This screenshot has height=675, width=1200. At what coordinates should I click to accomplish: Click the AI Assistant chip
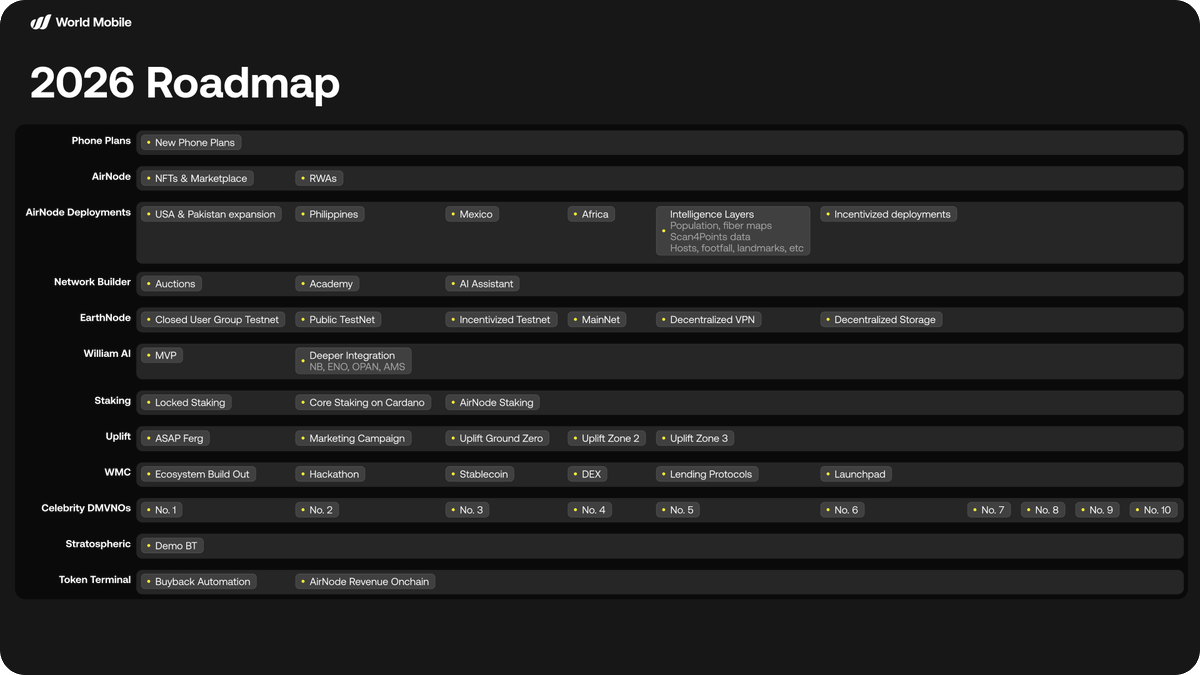482,284
